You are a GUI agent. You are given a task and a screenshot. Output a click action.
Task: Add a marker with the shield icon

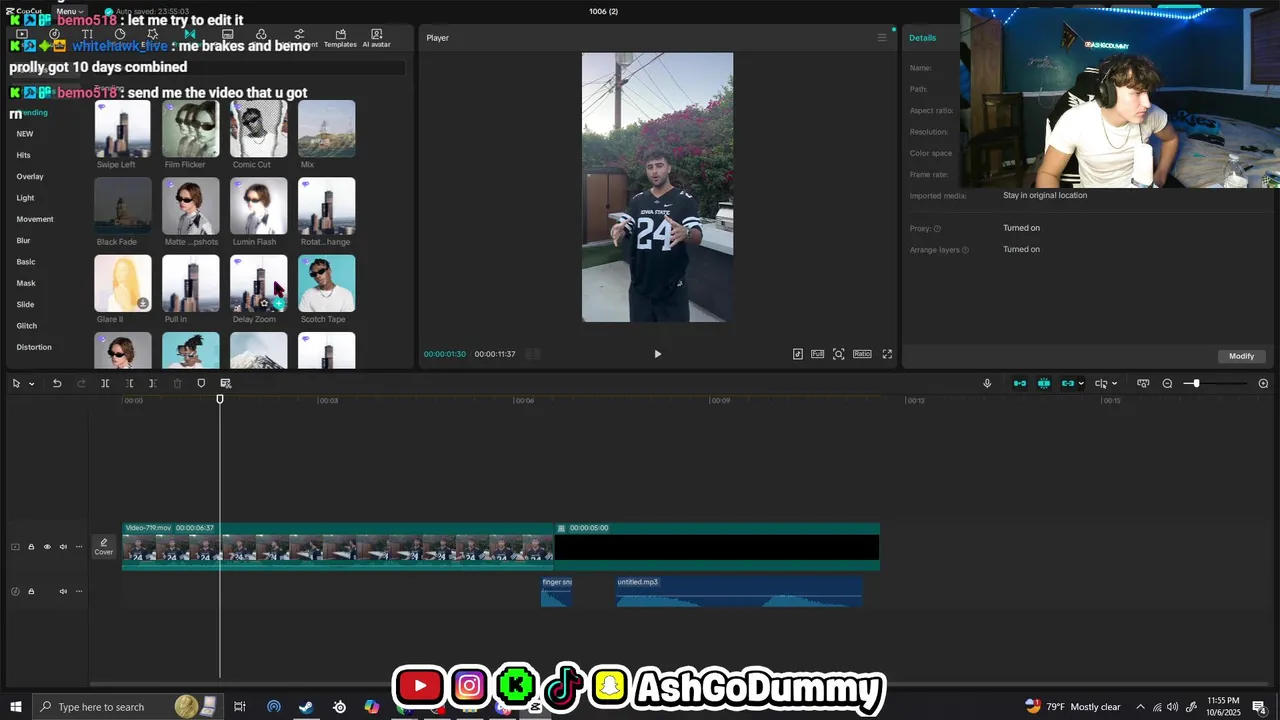click(x=201, y=384)
